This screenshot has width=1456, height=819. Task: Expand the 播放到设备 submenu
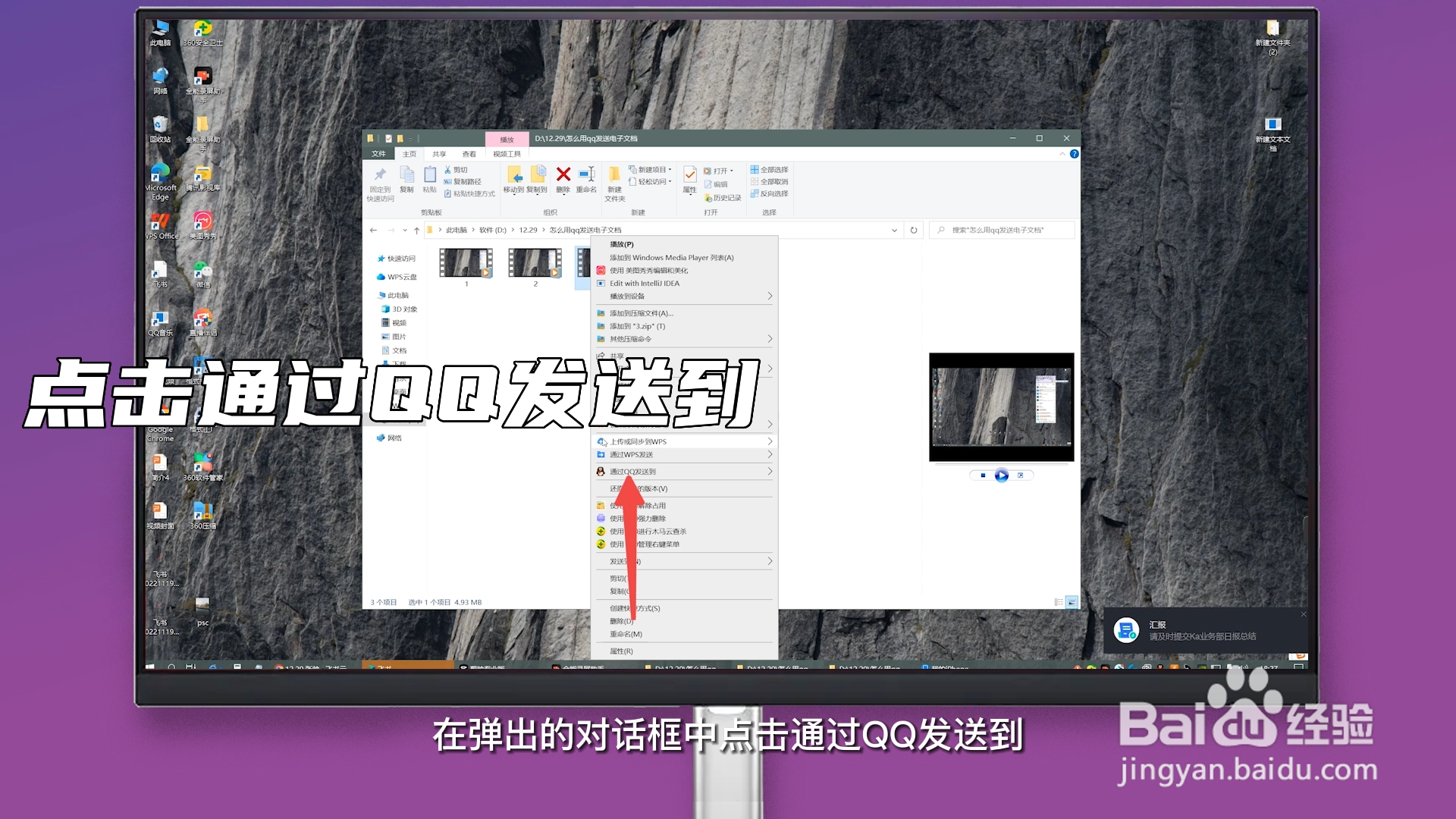684,297
